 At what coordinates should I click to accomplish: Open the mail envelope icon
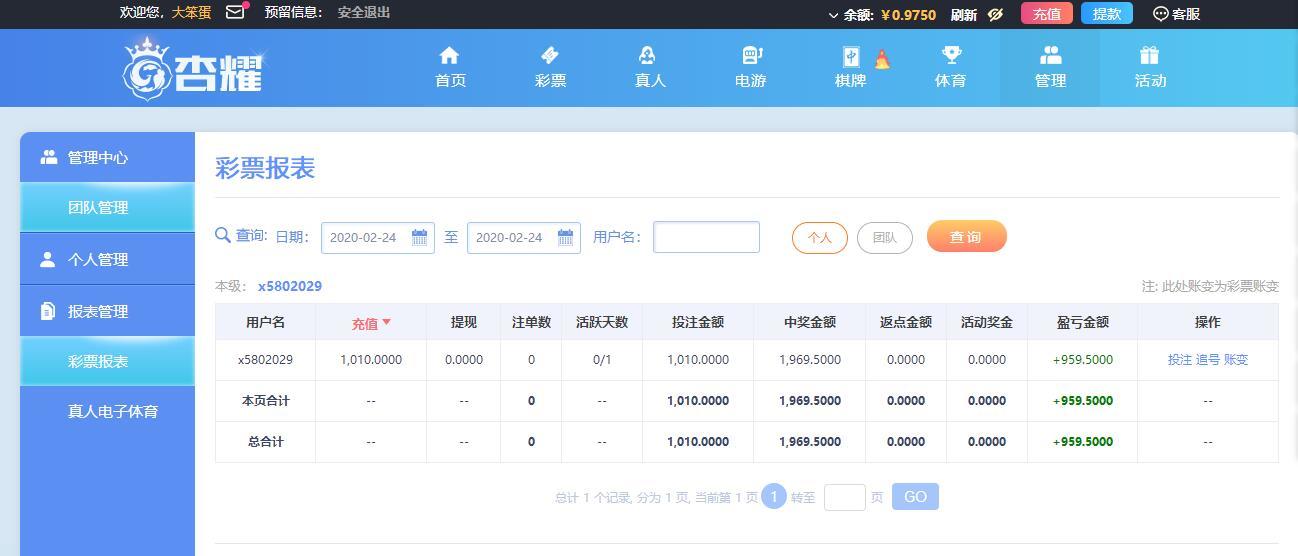235,13
